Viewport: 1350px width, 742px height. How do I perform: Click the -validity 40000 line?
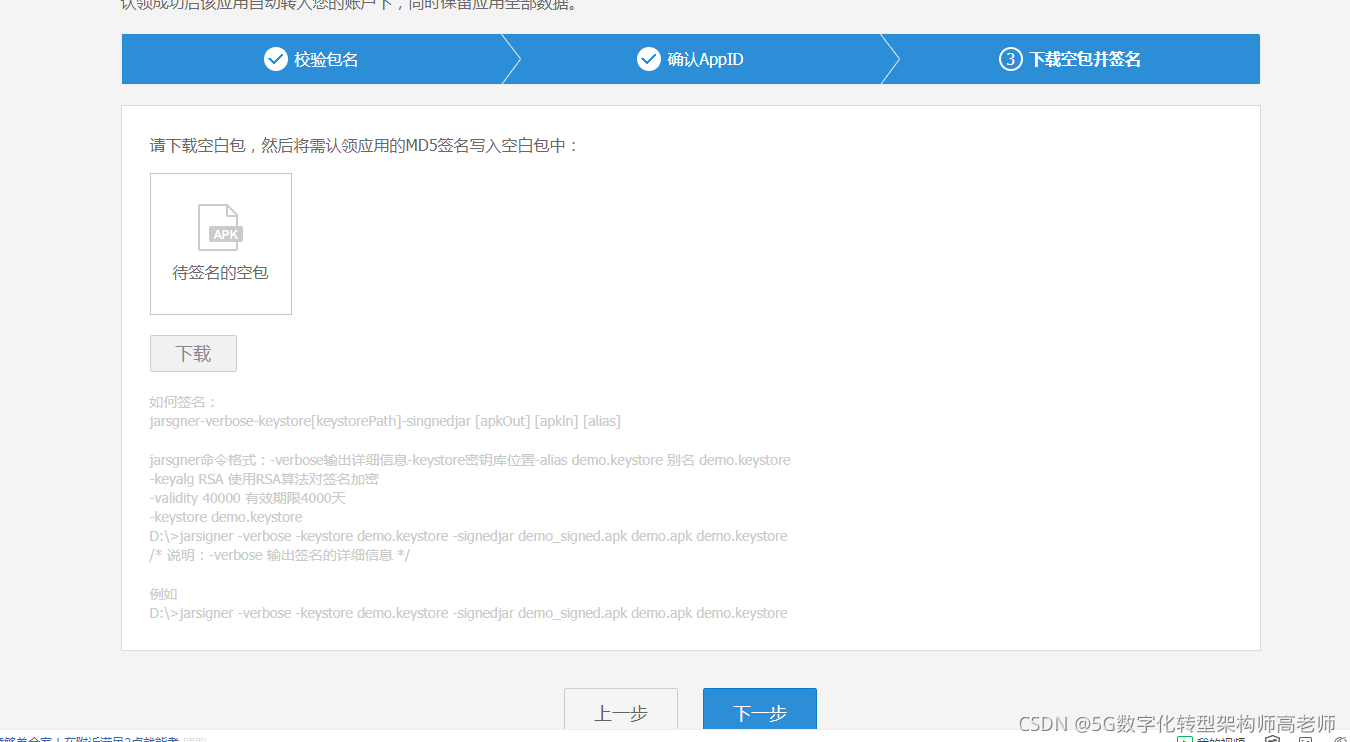click(248, 498)
